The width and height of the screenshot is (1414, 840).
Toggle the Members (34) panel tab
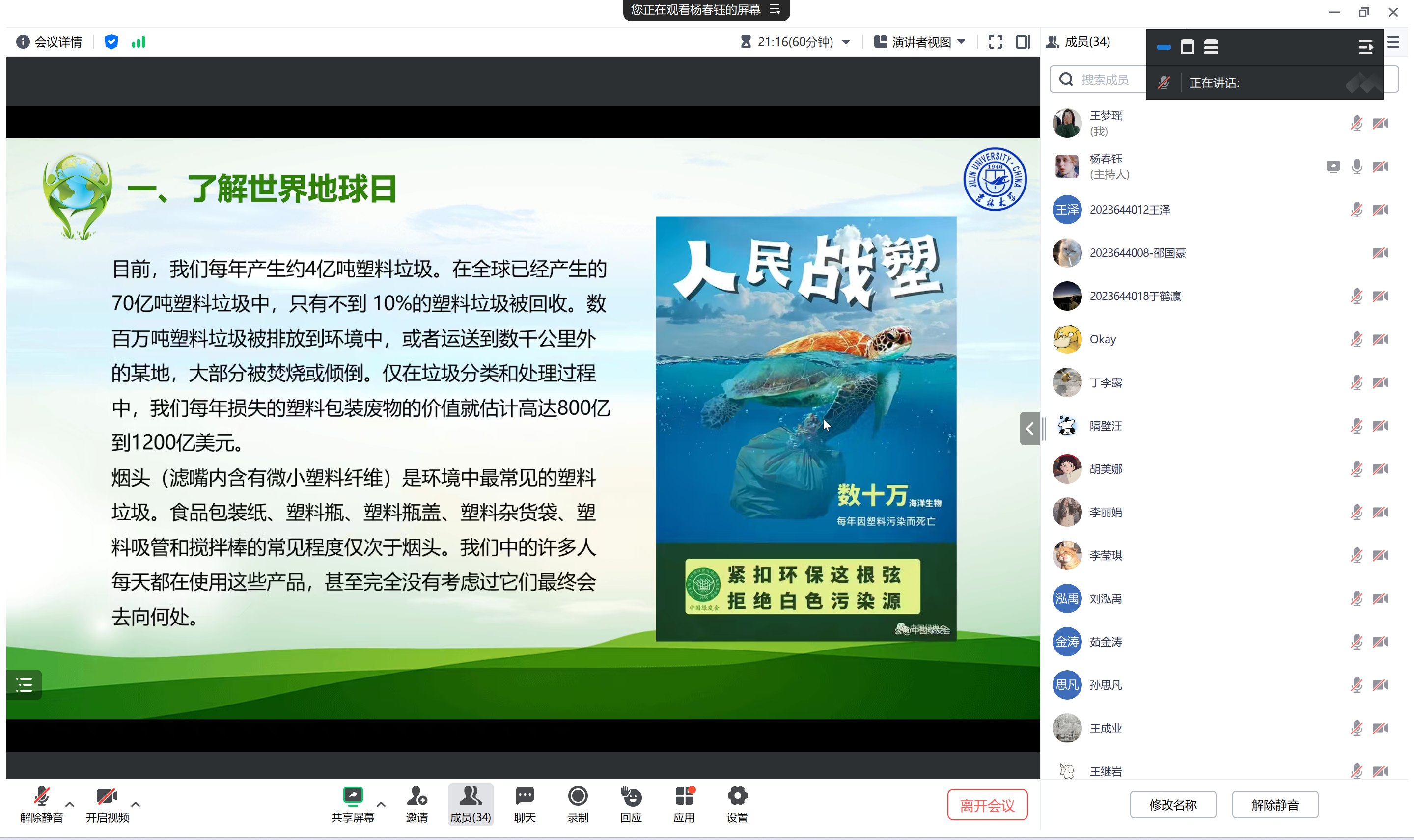(470, 804)
